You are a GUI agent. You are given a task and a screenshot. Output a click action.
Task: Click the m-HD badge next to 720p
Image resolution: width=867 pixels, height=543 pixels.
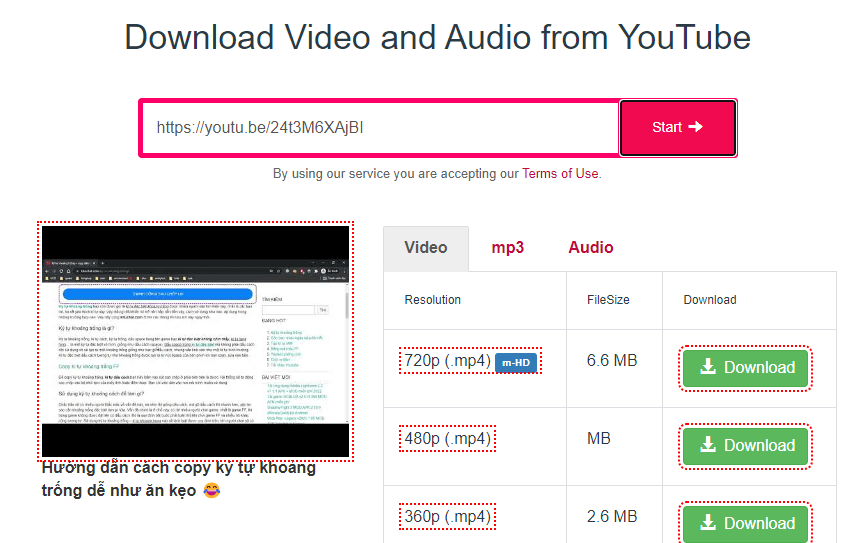click(516, 362)
